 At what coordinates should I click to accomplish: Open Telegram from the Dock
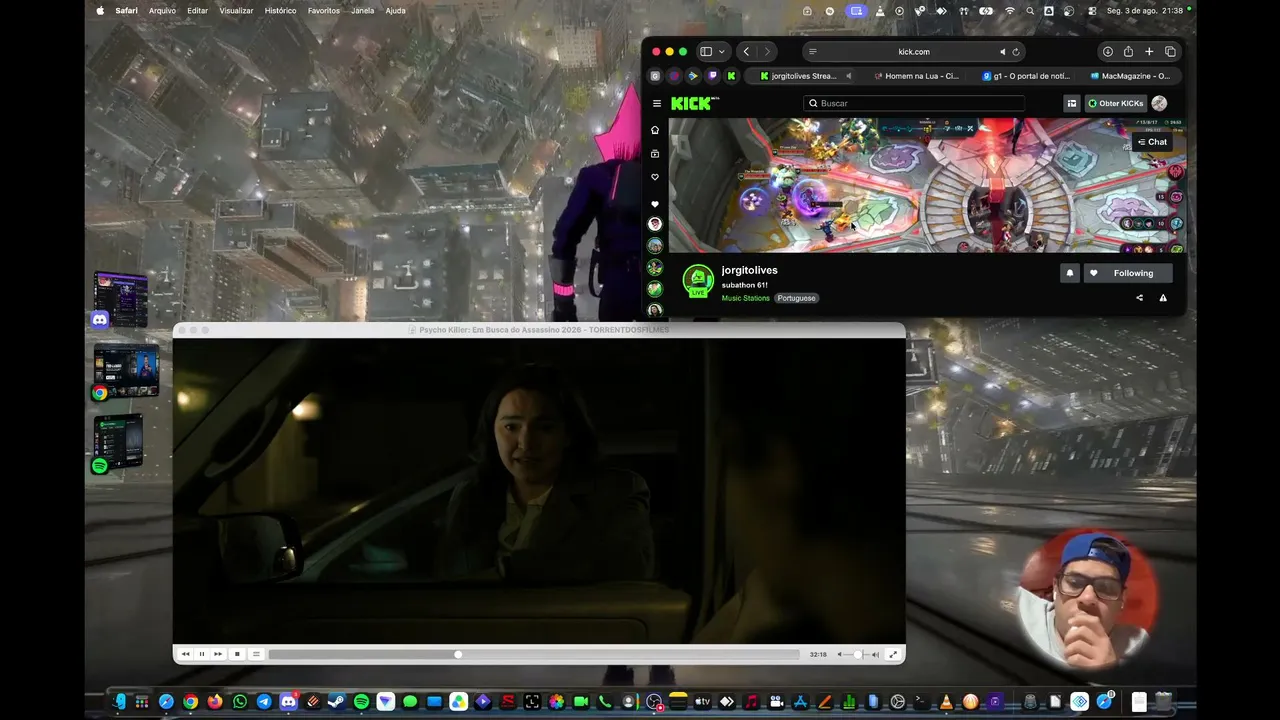pyautogui.click(x=264, y=702)
